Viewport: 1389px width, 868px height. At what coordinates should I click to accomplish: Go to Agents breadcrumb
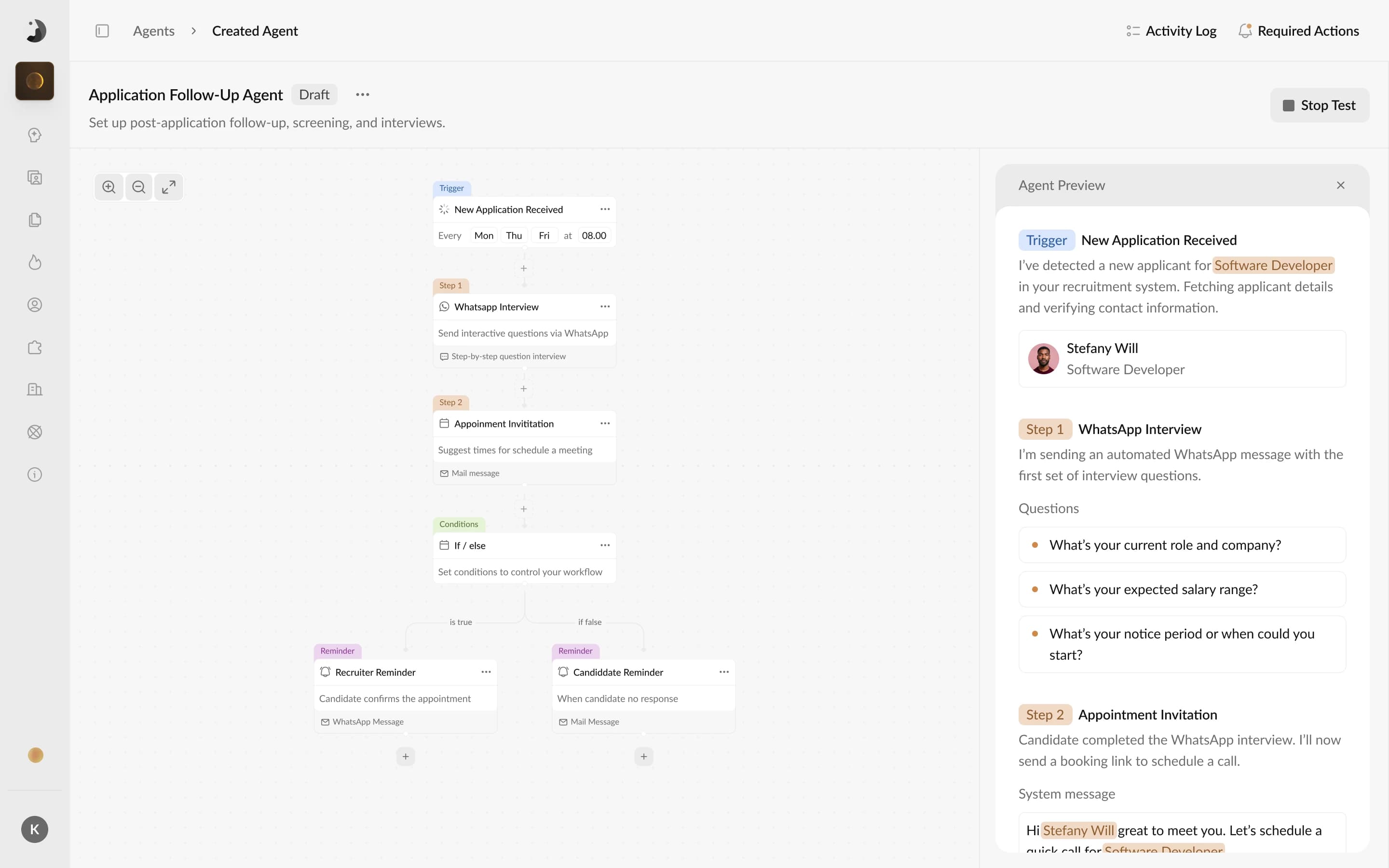(x=153, y=31)
